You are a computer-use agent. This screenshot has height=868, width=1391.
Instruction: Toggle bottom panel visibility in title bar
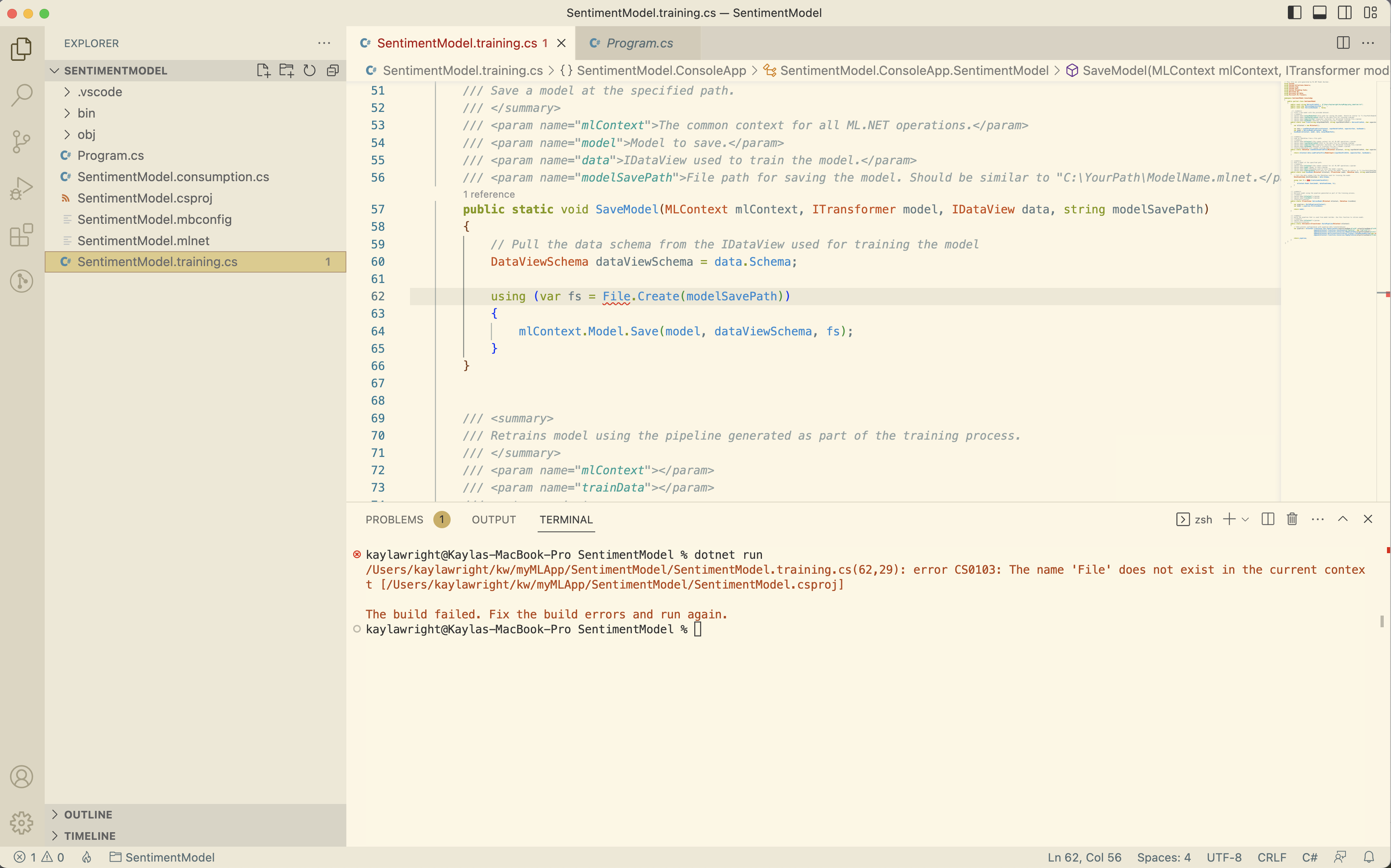(1320, 12)
